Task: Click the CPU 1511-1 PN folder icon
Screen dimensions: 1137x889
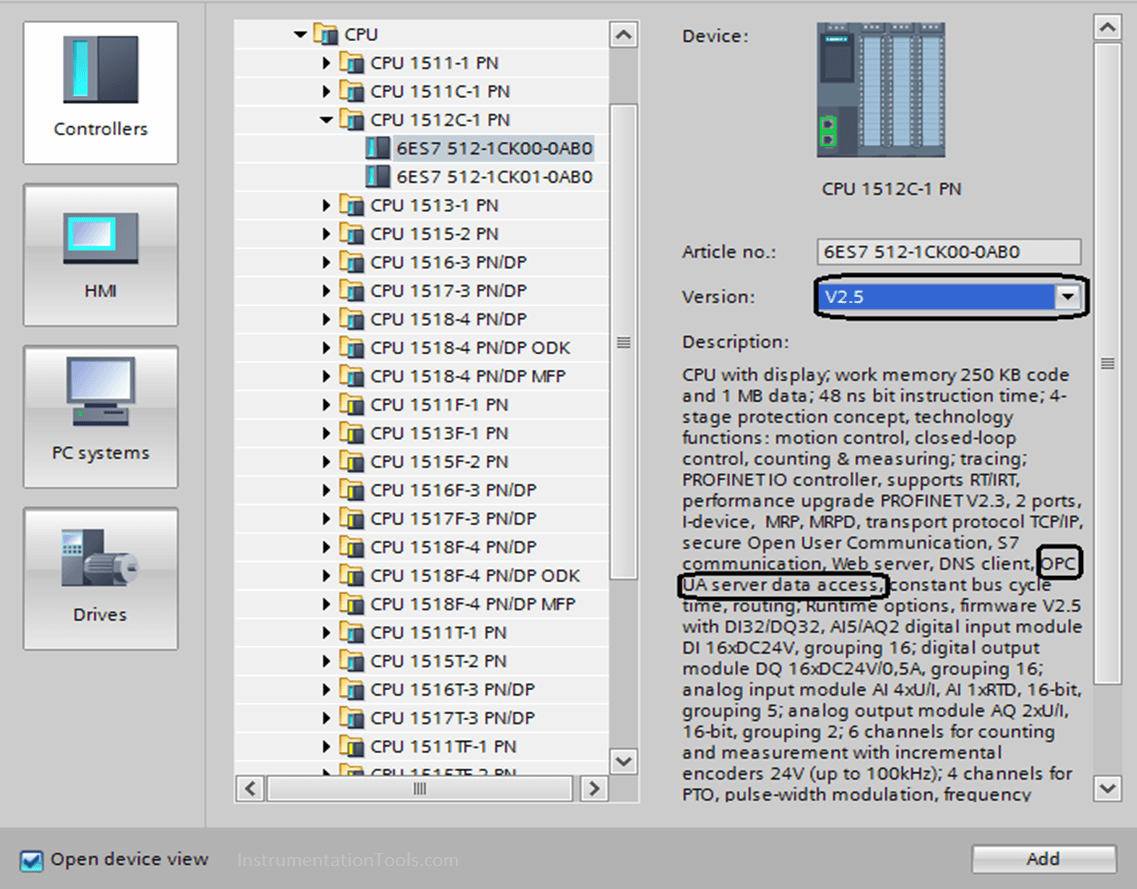Action: (352, 63)
